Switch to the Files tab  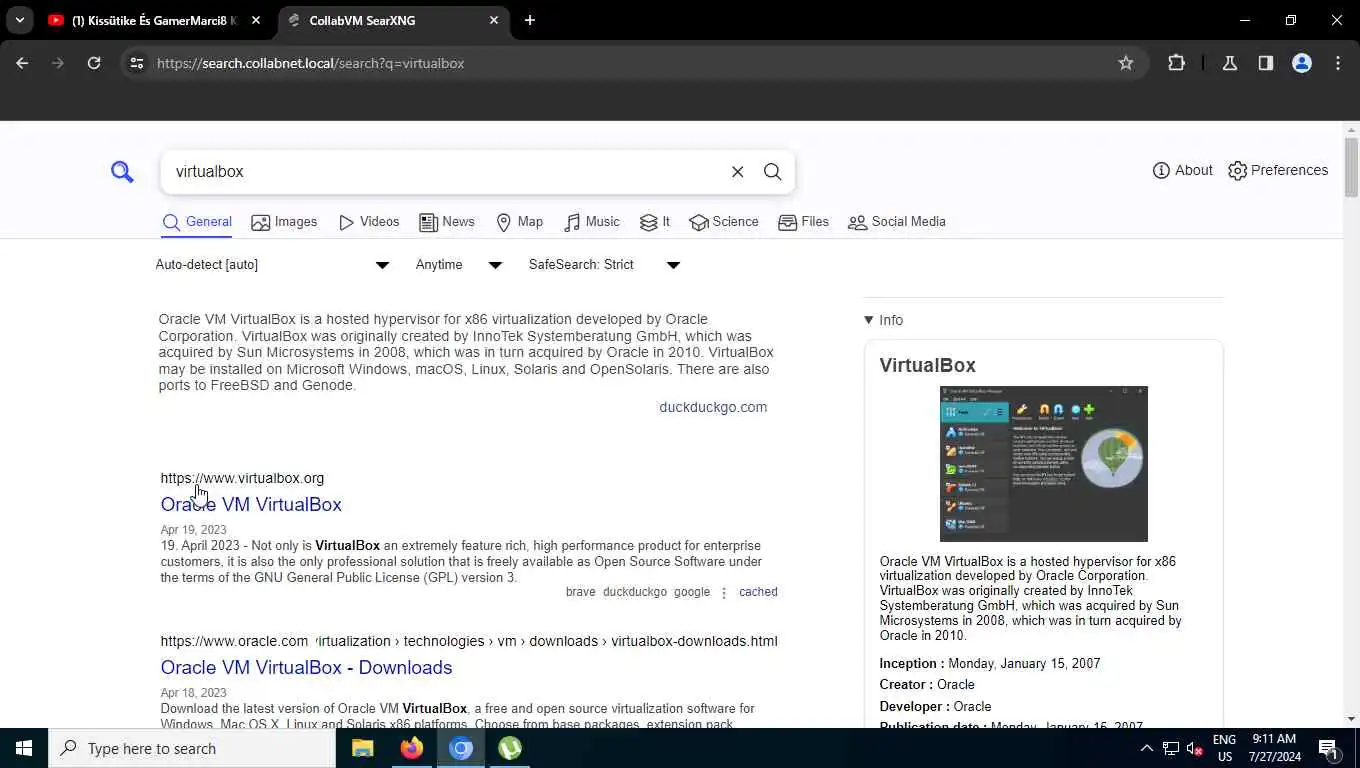[x=804, y=222]
